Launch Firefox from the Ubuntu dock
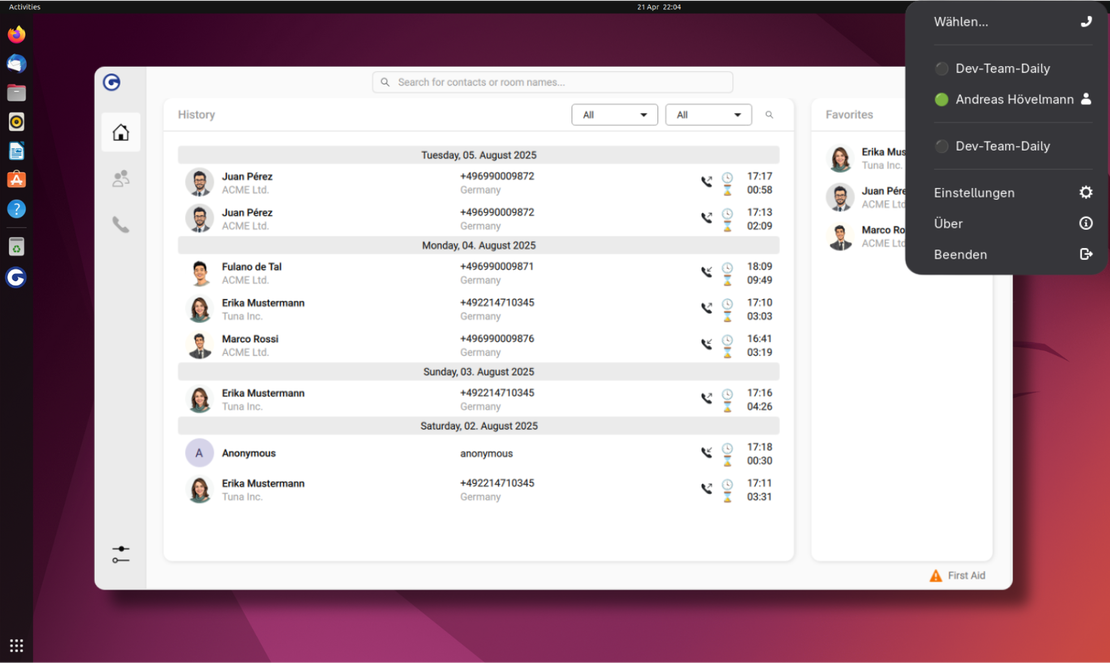Viewport: 1110px width, 663px height. click(16, 34)
